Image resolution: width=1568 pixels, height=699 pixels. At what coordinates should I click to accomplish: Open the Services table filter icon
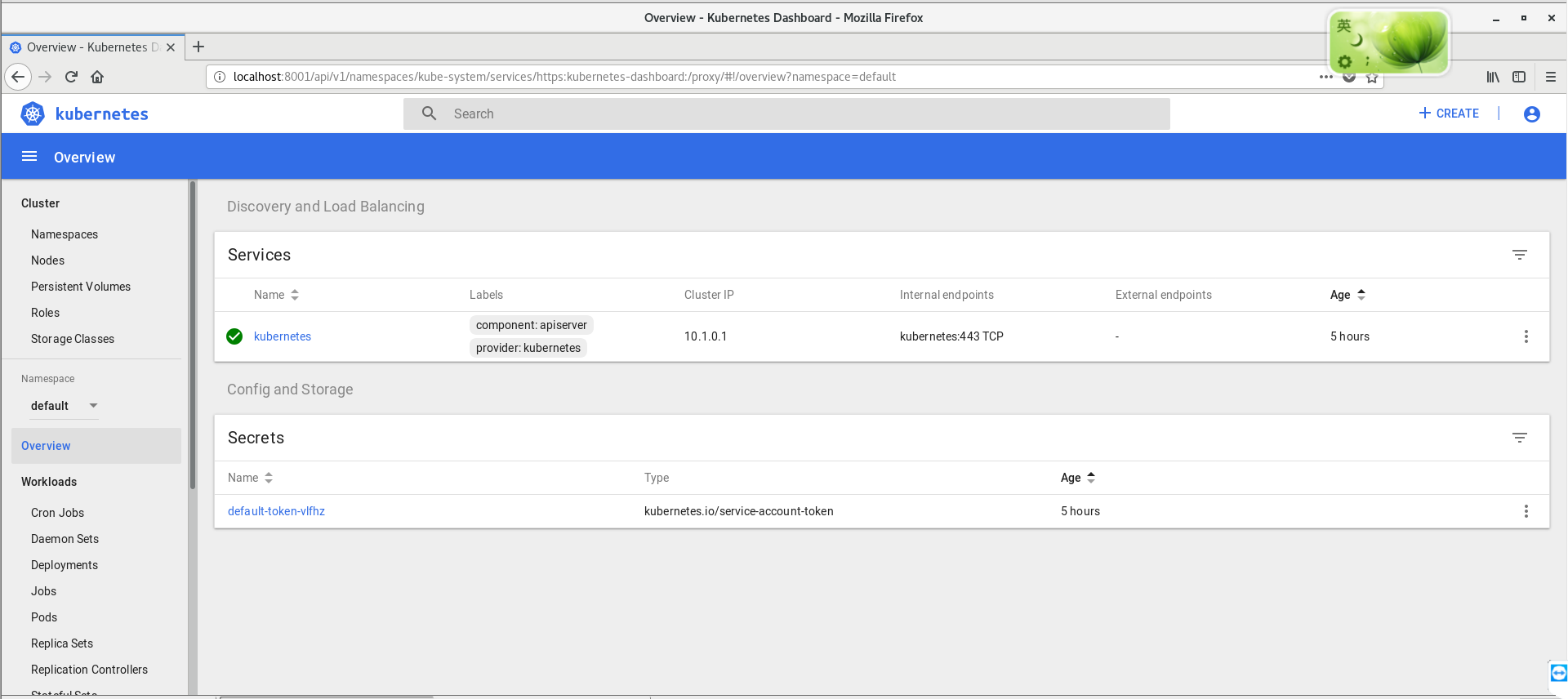[1520, 255]
